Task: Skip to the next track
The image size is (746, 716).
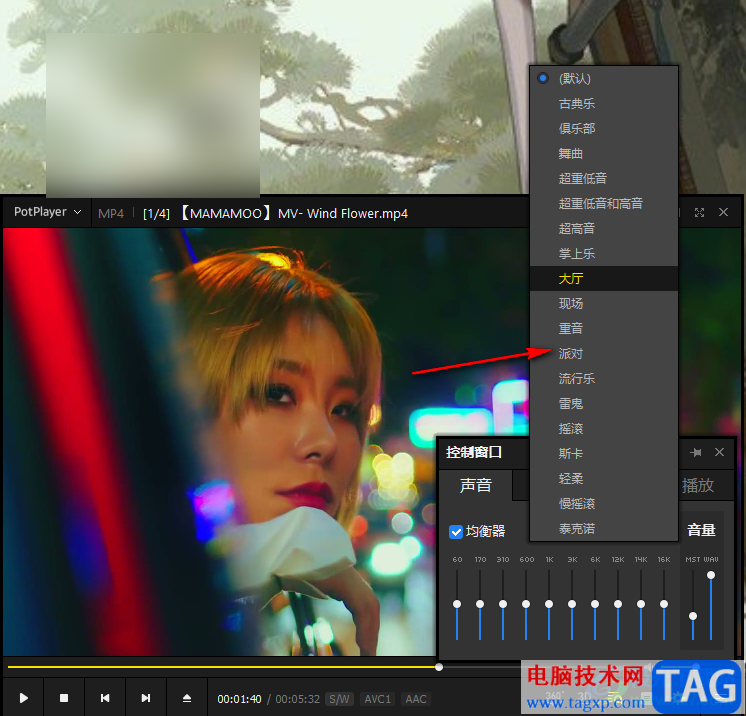Action: 146,698
